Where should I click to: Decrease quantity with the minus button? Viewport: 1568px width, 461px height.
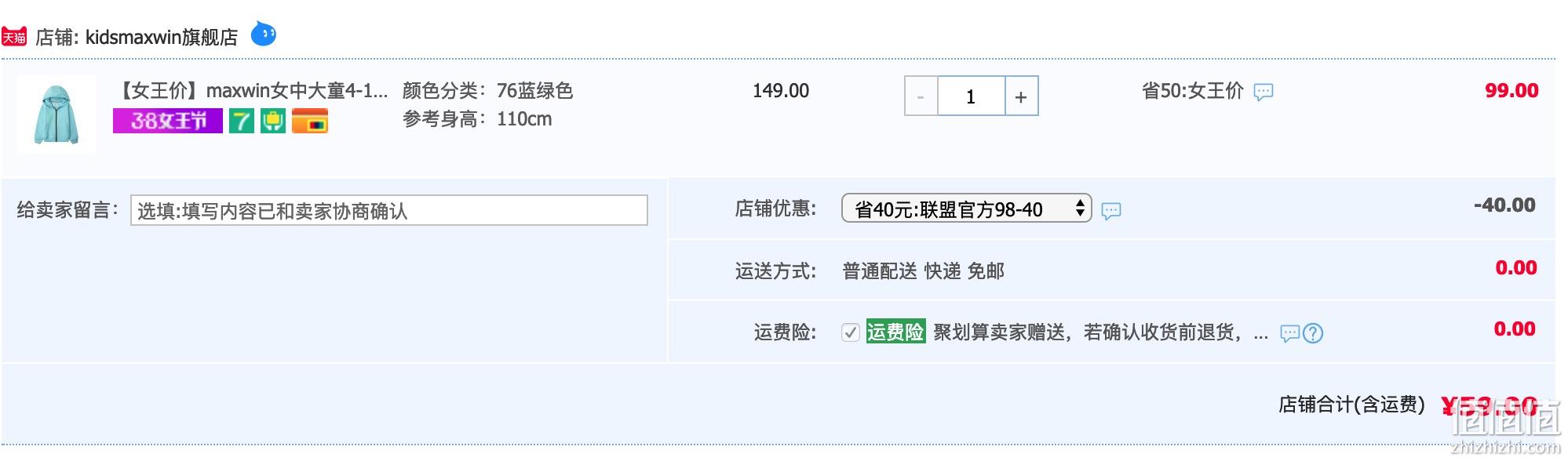point(921,96)
